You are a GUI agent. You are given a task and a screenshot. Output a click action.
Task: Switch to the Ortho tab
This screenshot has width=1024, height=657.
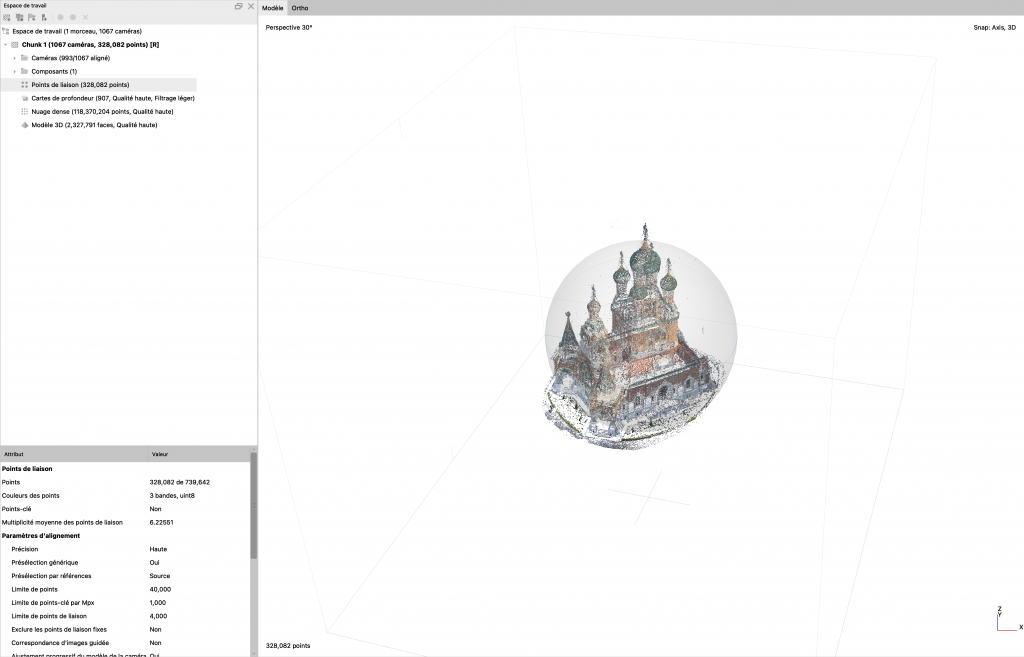pos(300,8)
